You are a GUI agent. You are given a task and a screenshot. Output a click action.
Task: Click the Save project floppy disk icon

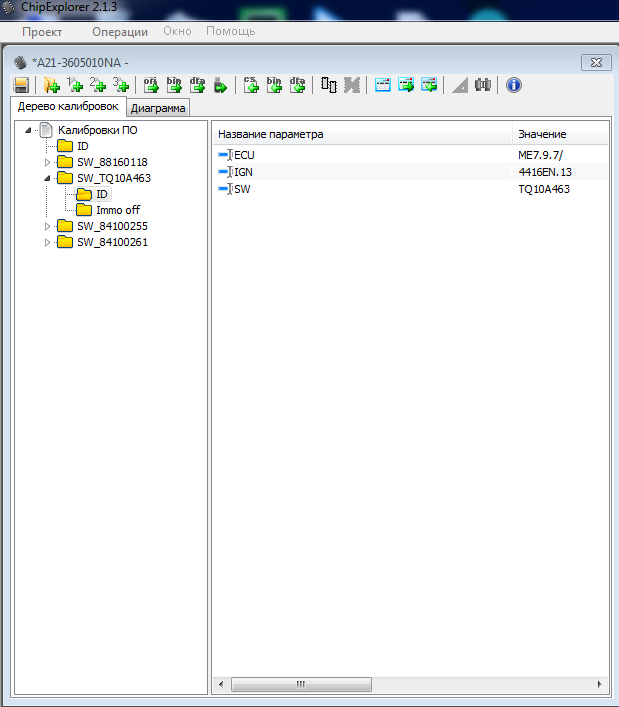[x=21, y=85]
